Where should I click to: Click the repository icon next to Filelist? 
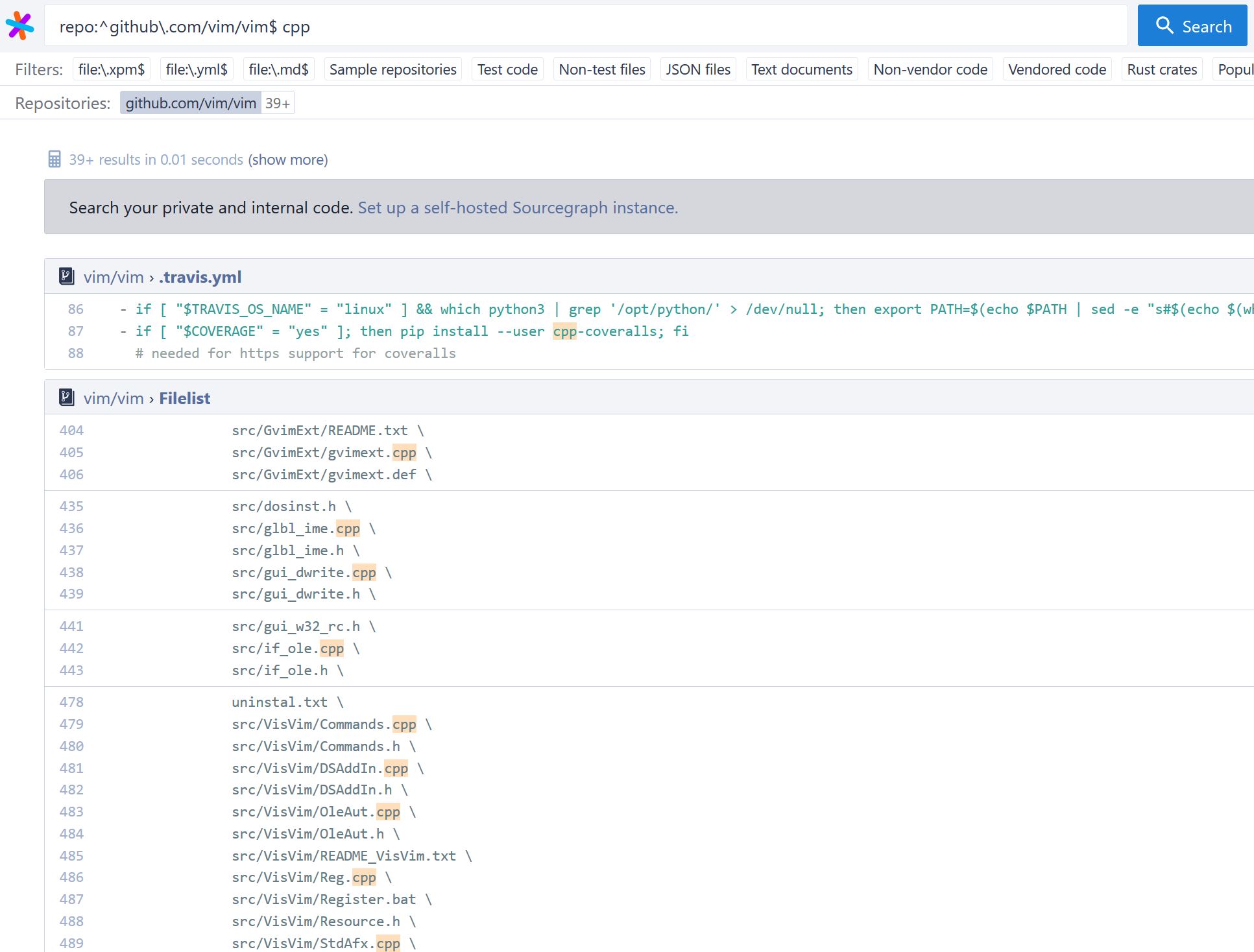point(66,398)
